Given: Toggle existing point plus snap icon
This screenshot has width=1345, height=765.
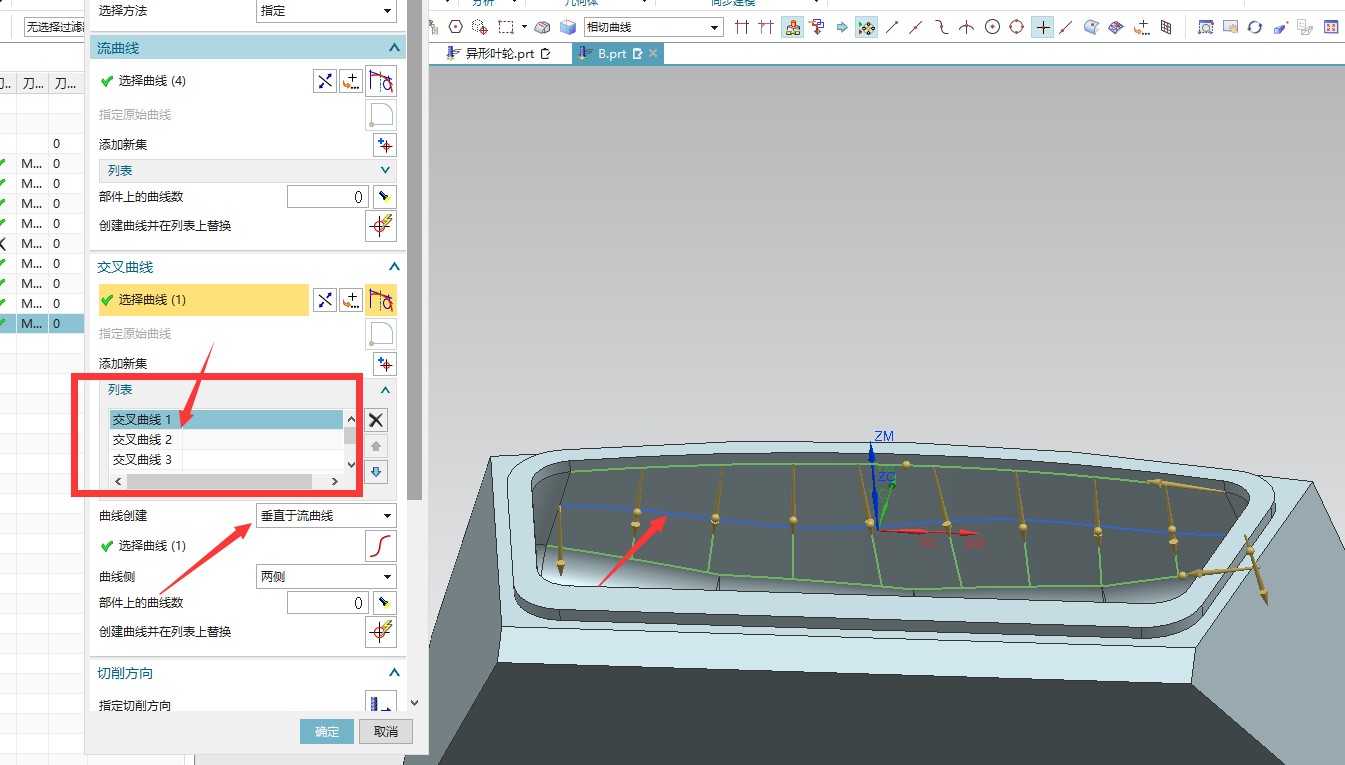Looking at the screenshot, I should pyautogui.click(x=1043, y=27).
